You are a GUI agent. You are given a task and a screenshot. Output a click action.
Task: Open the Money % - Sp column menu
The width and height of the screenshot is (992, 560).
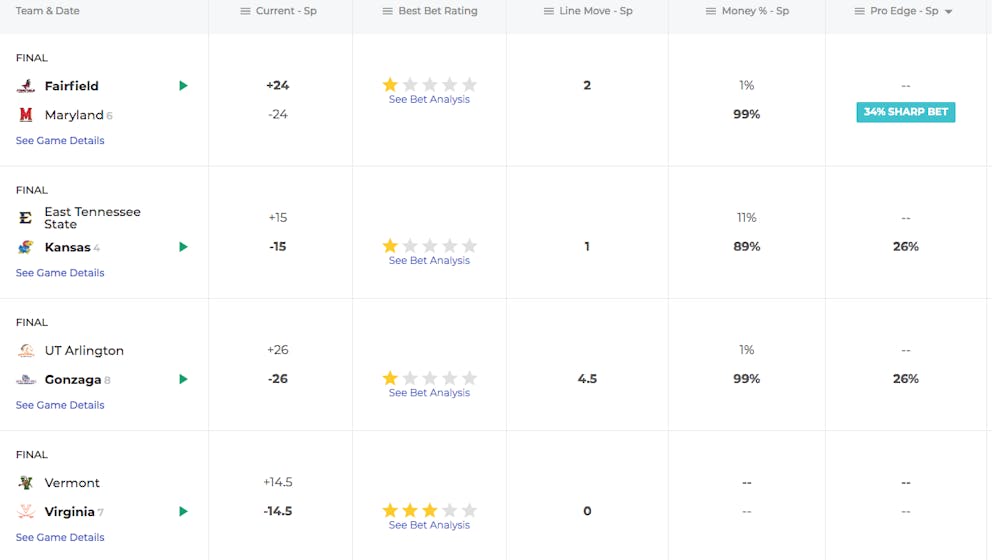coord(711,11)
